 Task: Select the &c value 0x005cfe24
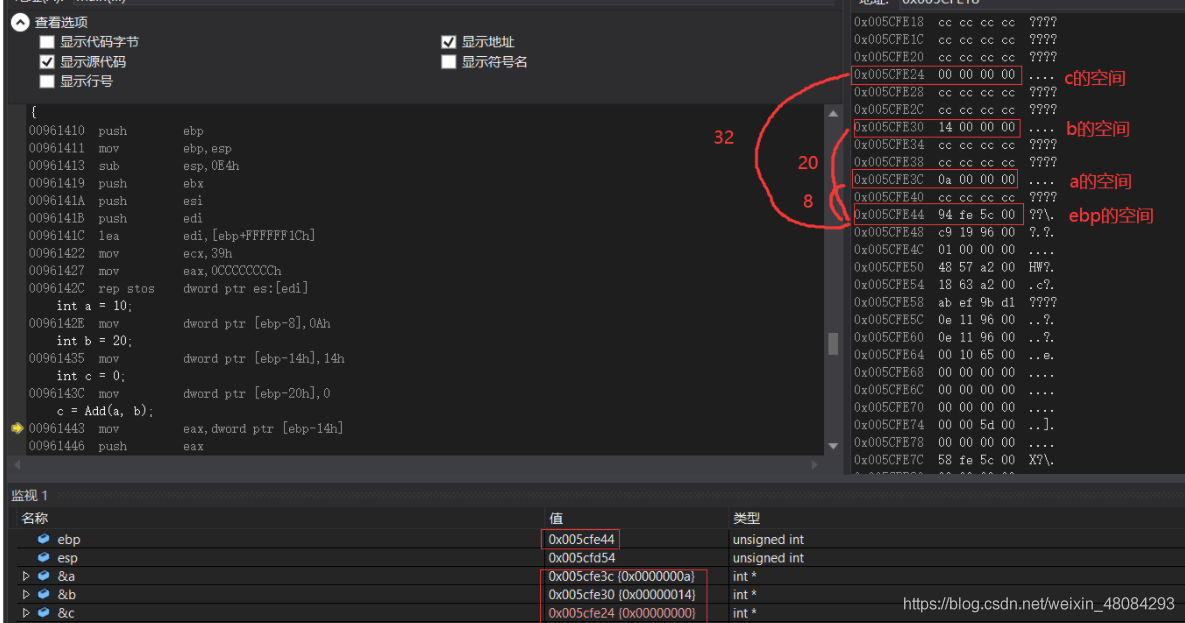point(621,613)
